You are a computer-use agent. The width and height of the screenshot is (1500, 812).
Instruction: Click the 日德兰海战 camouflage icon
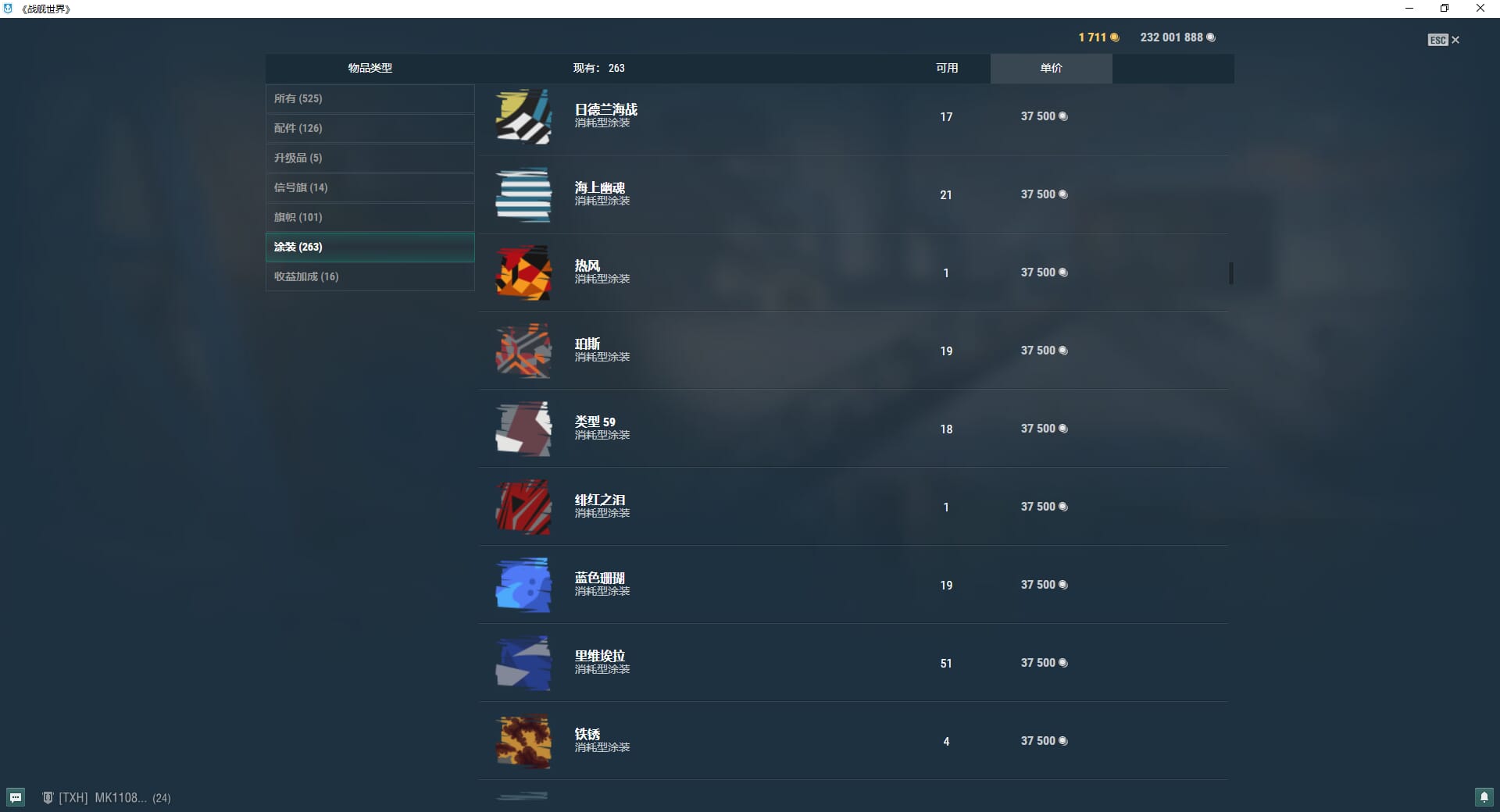pyautogui.click(x=523, y=116)
